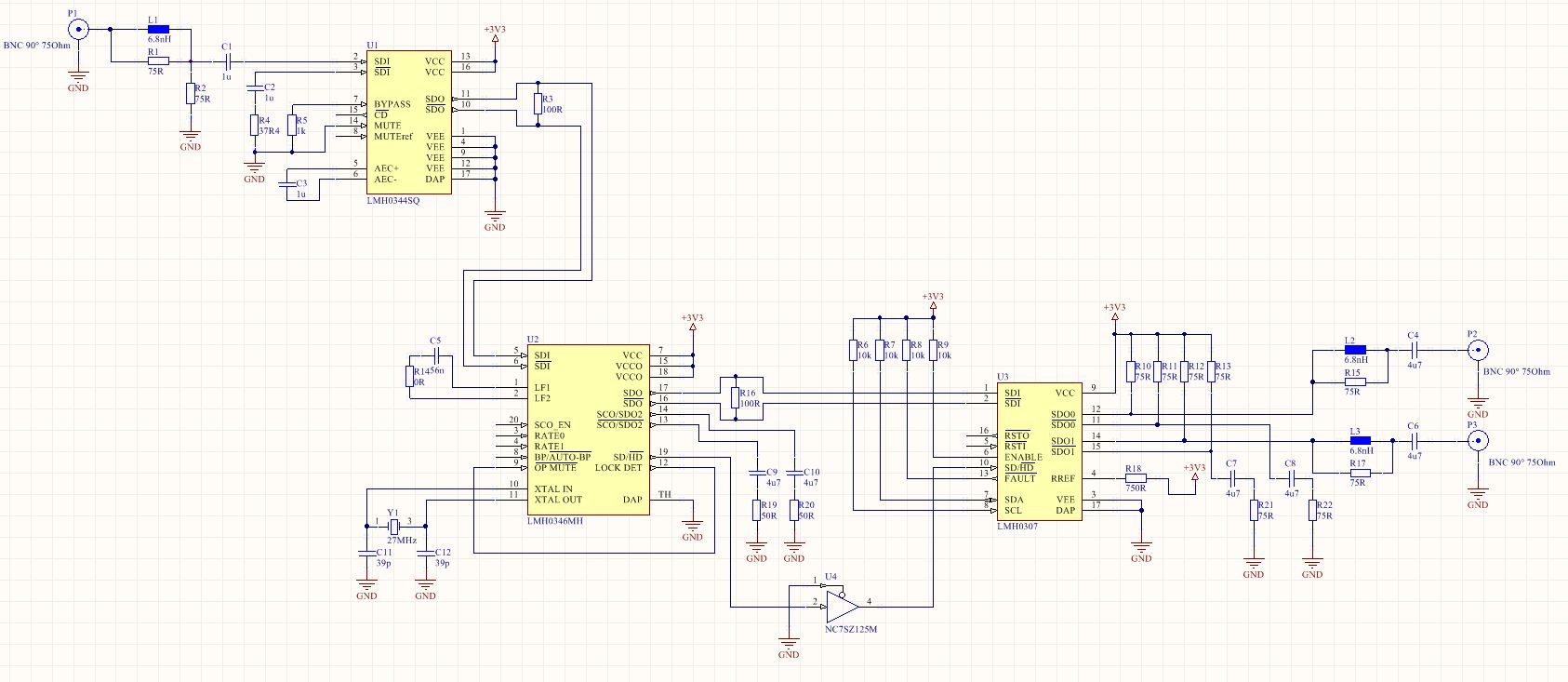Click the R22 designator text
Image resolution: width=1568 pixels, height=682 pixels.
[x=1325, y=505]
